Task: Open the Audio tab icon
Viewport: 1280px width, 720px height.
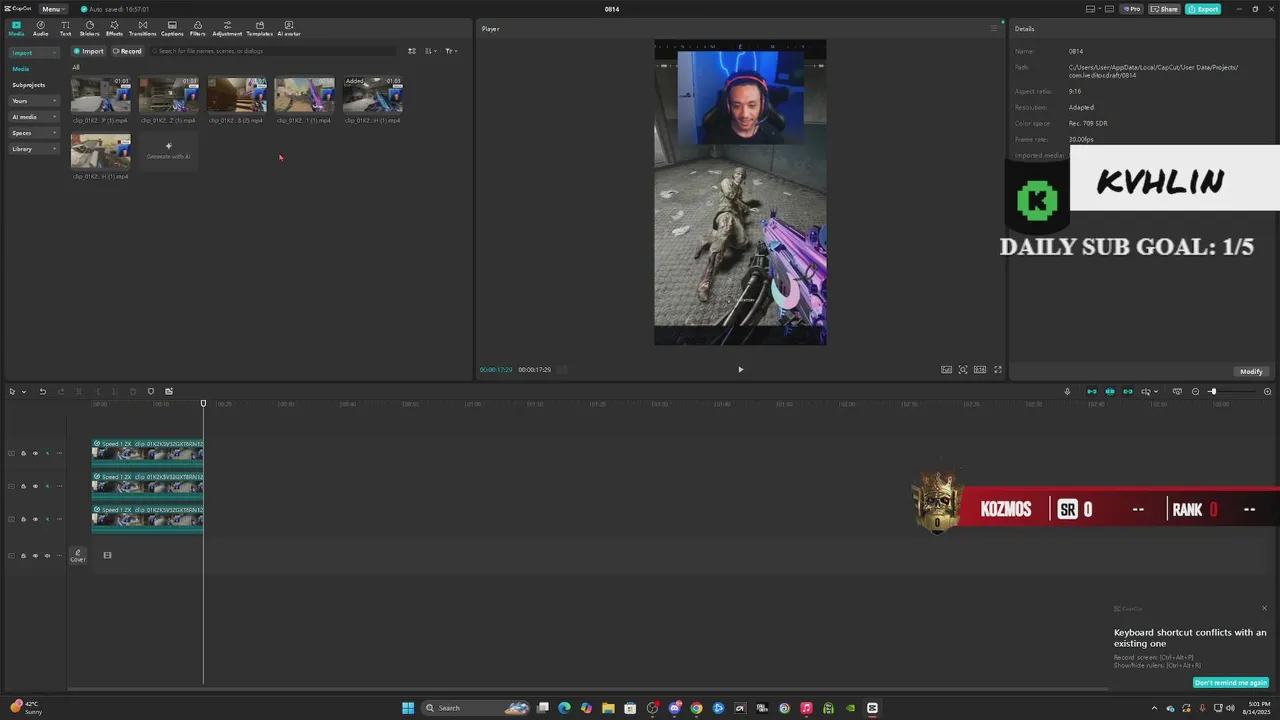Action: point(40,28)
